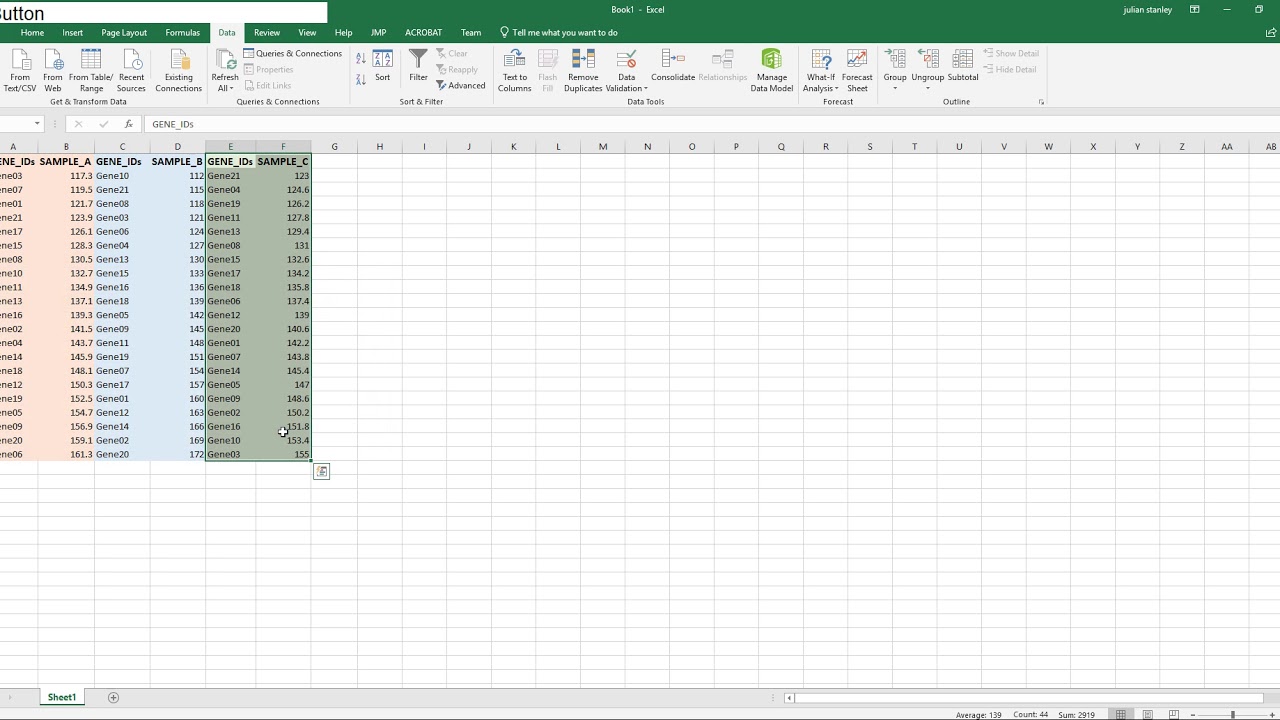The width and height of the screenshot is (1280, 720).
Task: Click Hide Detail in Outline group
Action: [x=1010, y=69]
